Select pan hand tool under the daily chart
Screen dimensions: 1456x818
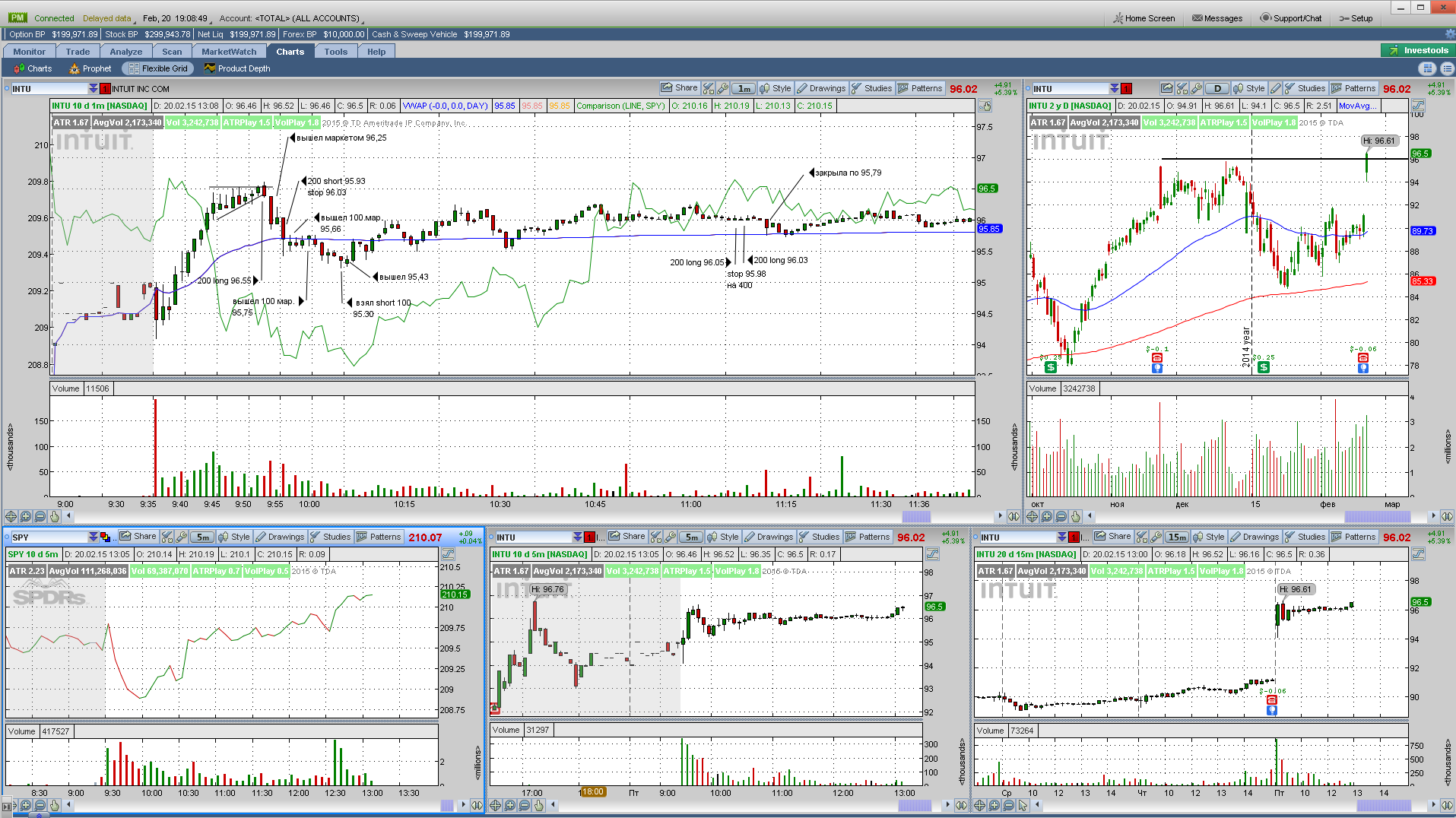1076,516
